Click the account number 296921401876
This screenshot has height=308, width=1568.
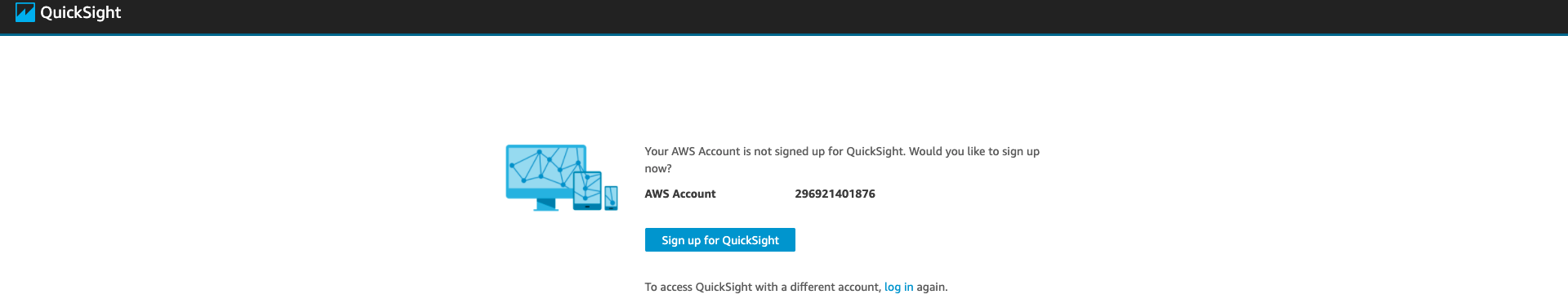(x=835, y=194)
